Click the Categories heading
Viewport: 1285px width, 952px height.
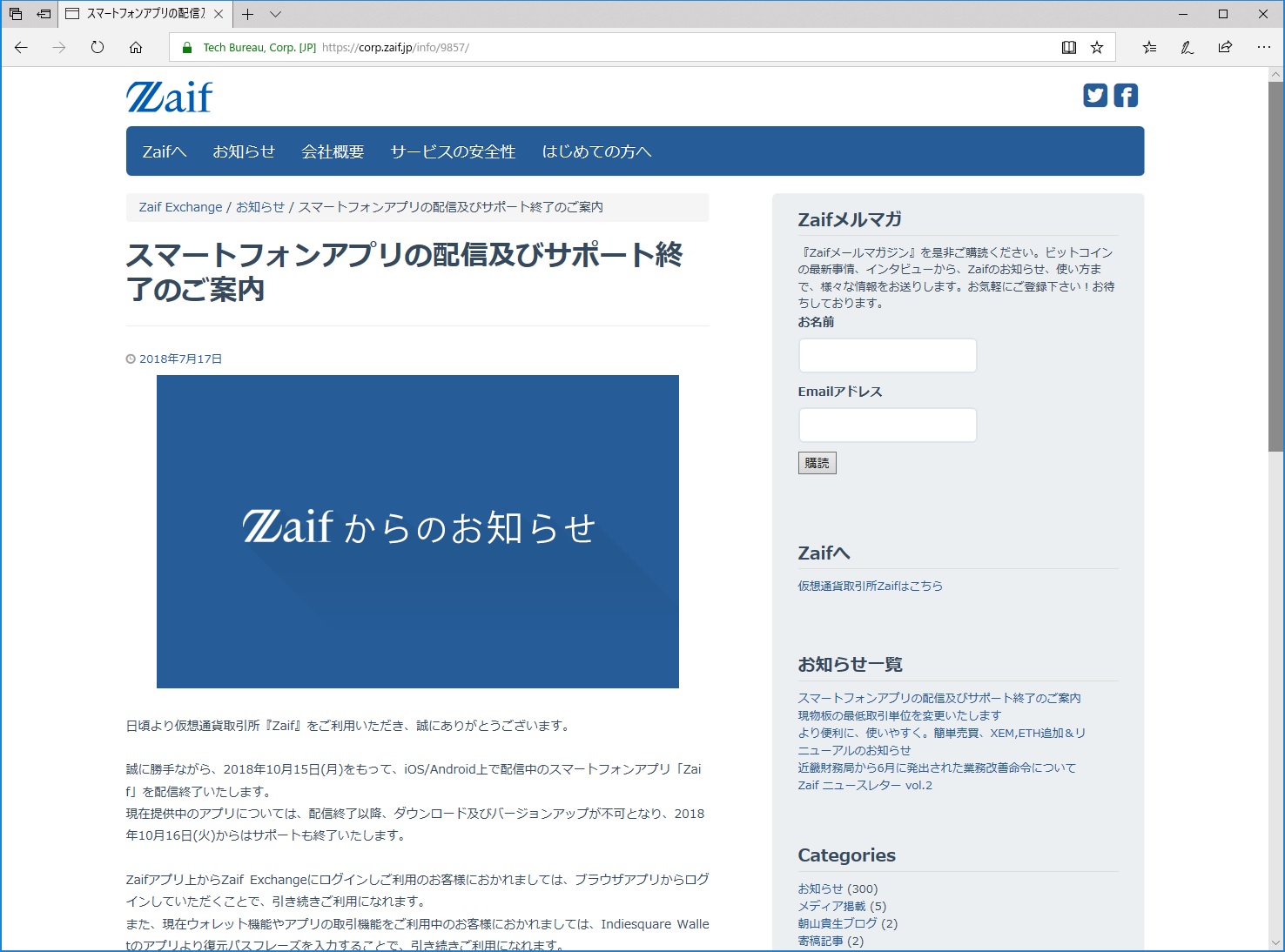pyautogui.click(x=847, y=855)
